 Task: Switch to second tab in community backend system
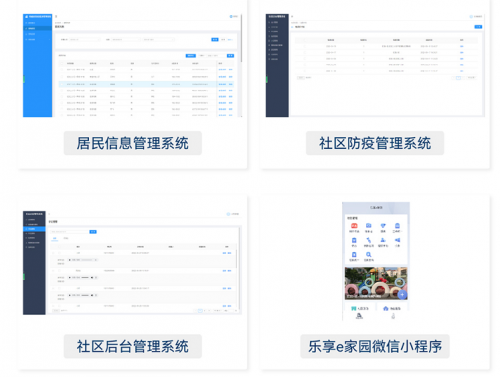(x=66, y=238)
